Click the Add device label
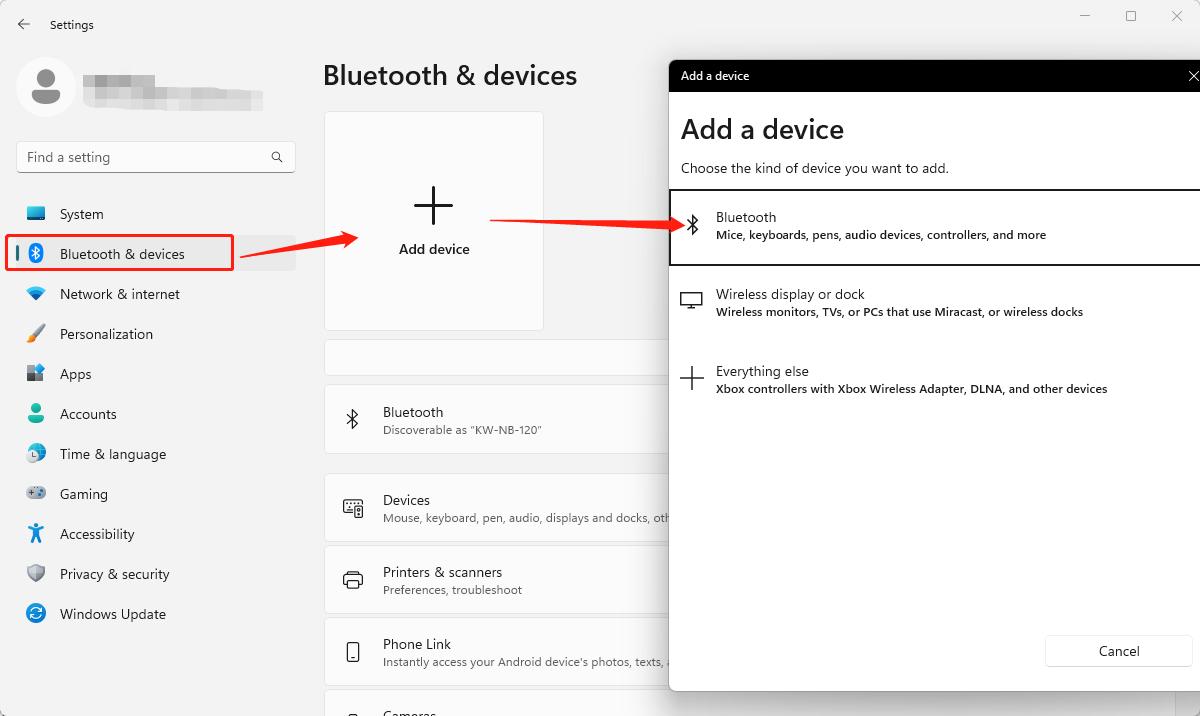The width and height of the screenshot is (1200, 716). (x=434, y=249)
